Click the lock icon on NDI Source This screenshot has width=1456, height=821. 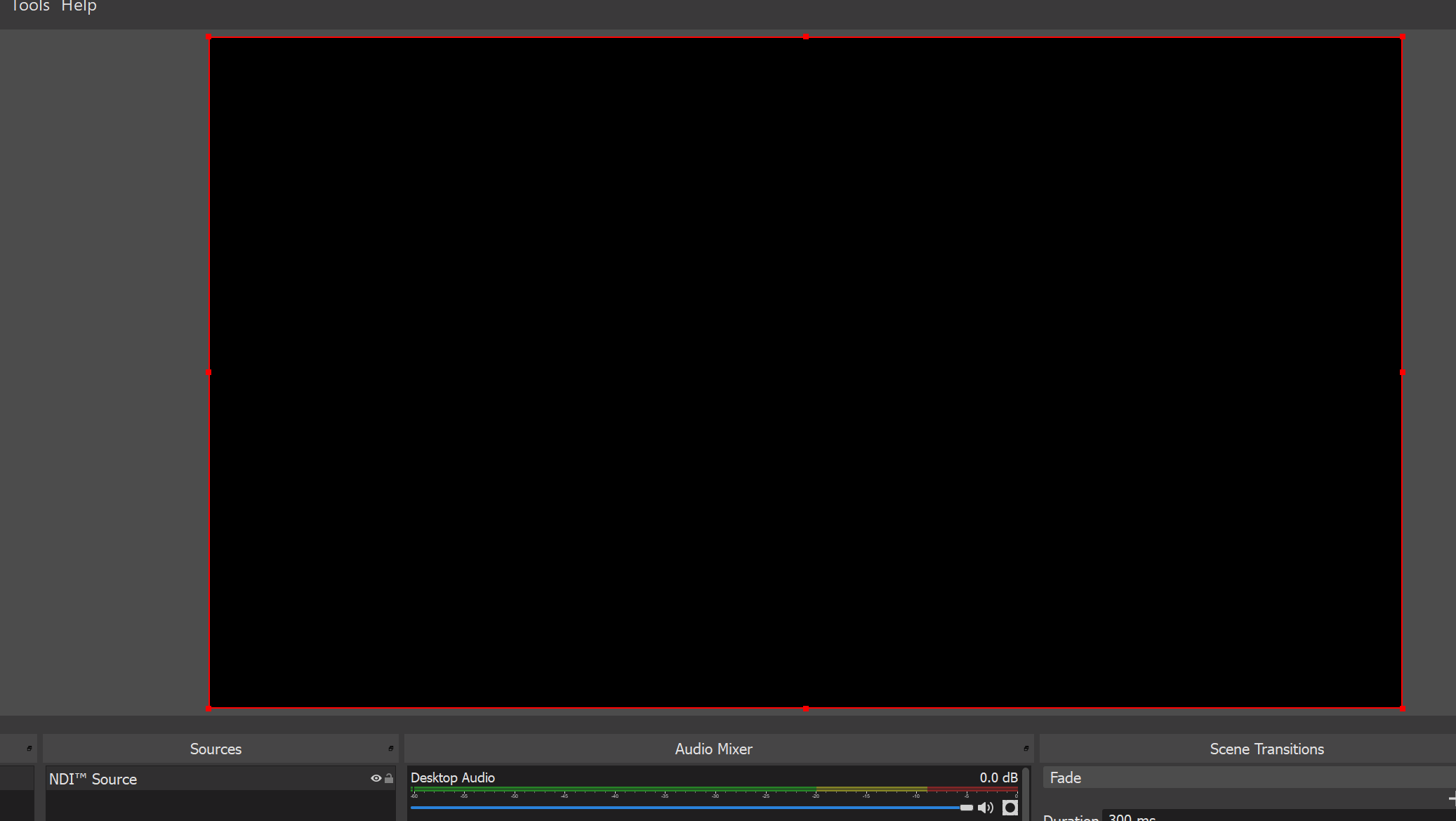[x=388, y=778]
